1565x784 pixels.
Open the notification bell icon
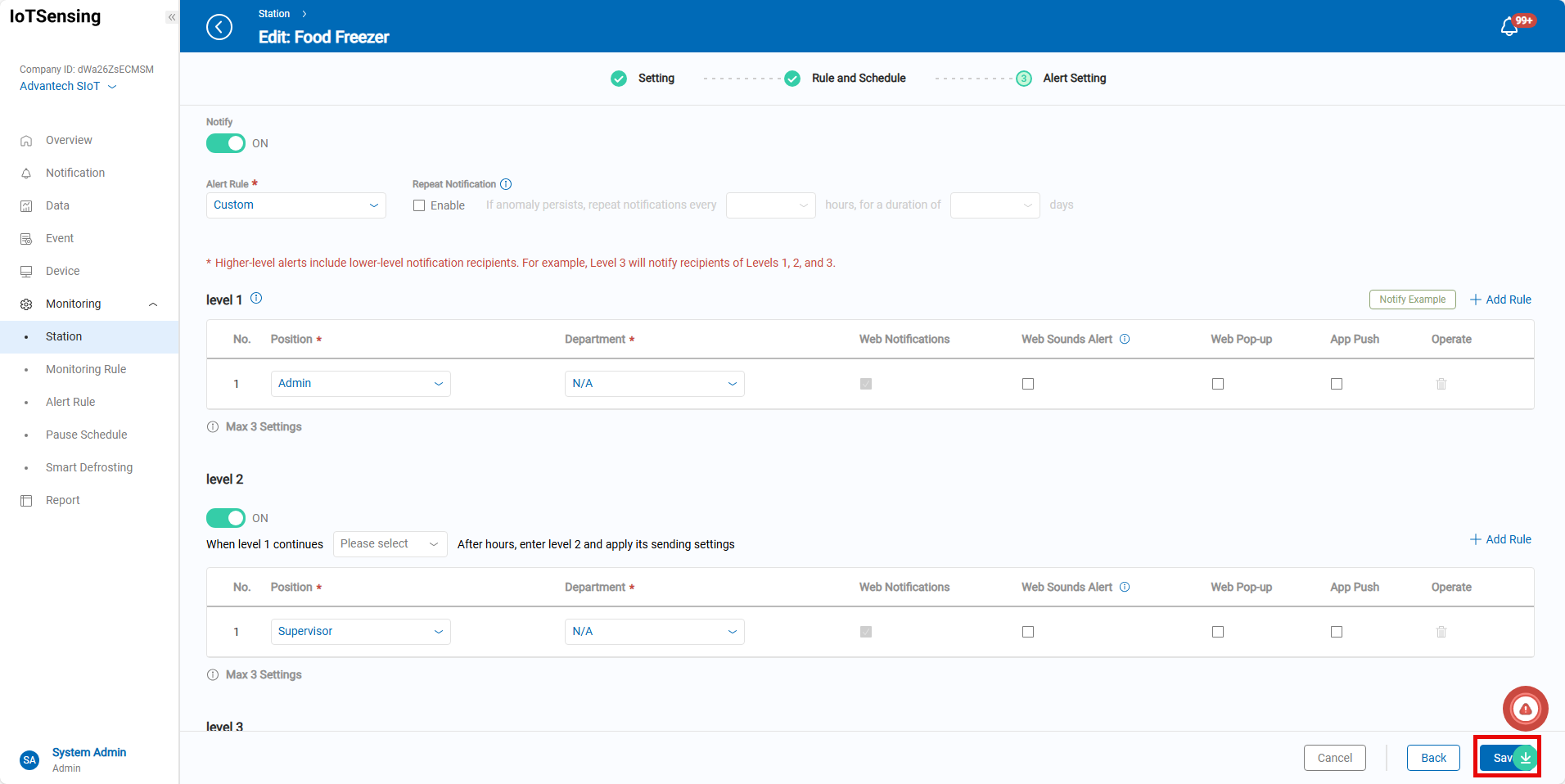click(x=1509, y=28)
